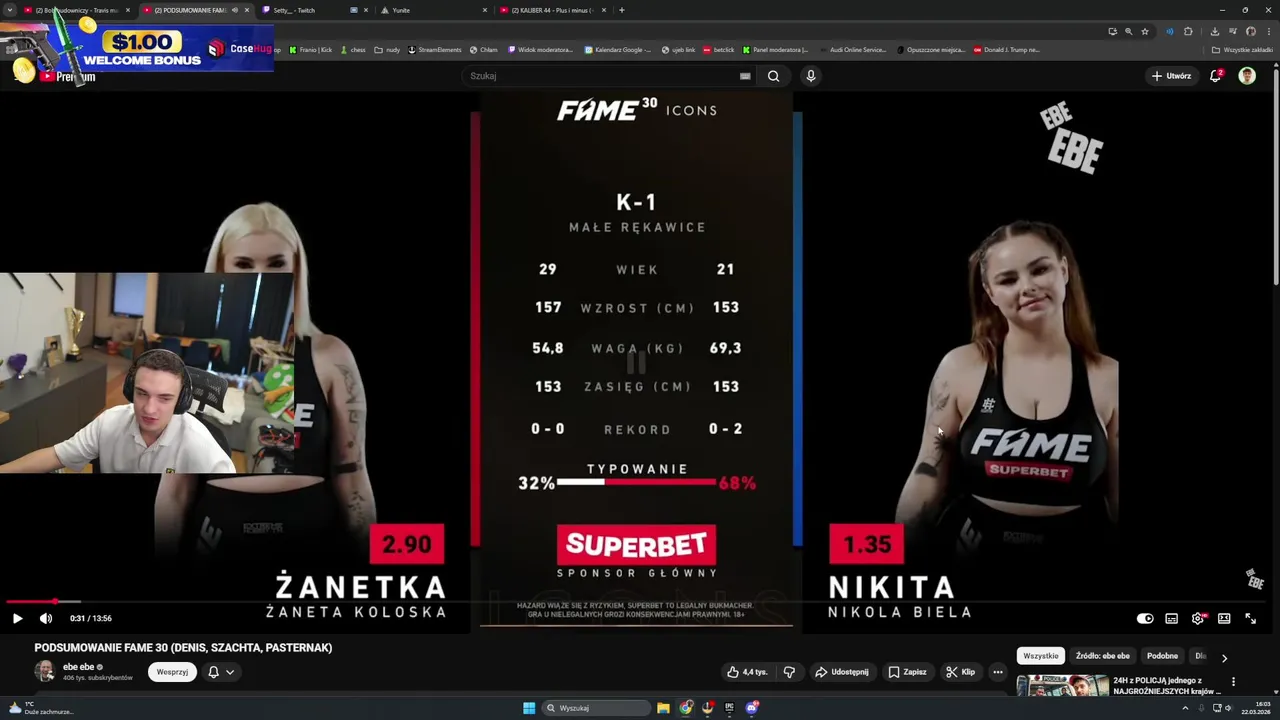Open Franio | Kick bookmark
Viewport: 1280px width, 720px height.
pos(310,49)
